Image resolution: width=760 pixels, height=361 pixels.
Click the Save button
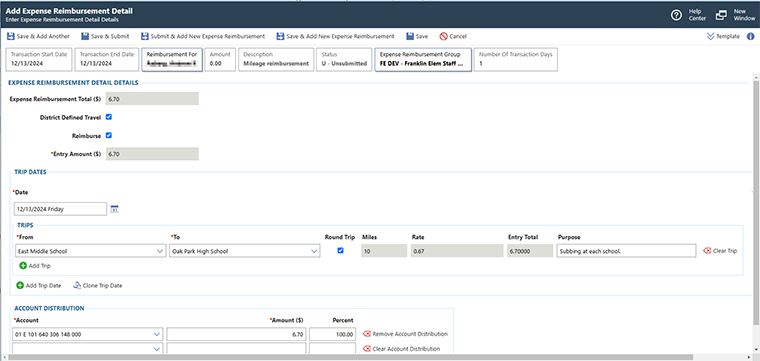[417, 36]
